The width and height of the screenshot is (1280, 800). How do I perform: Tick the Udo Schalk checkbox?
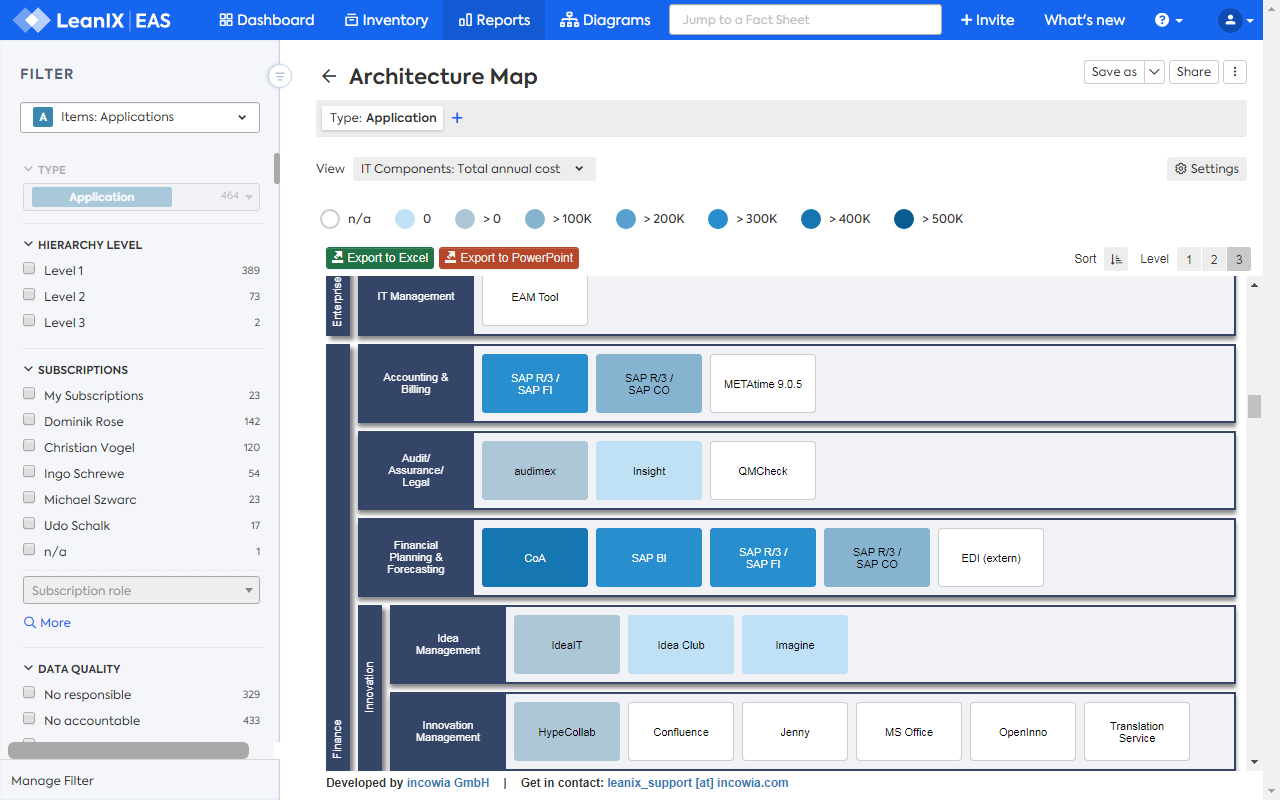(x=29, y=525)
